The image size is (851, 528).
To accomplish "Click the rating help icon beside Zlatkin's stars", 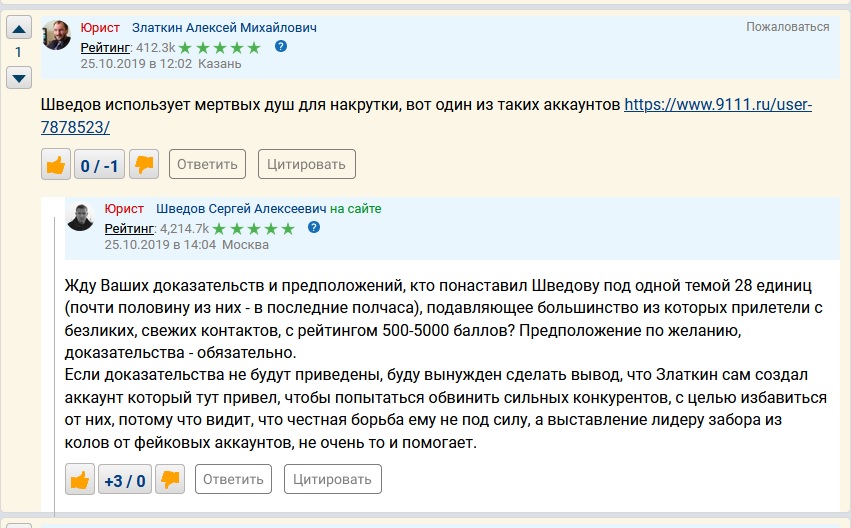I will pos(281,47).
